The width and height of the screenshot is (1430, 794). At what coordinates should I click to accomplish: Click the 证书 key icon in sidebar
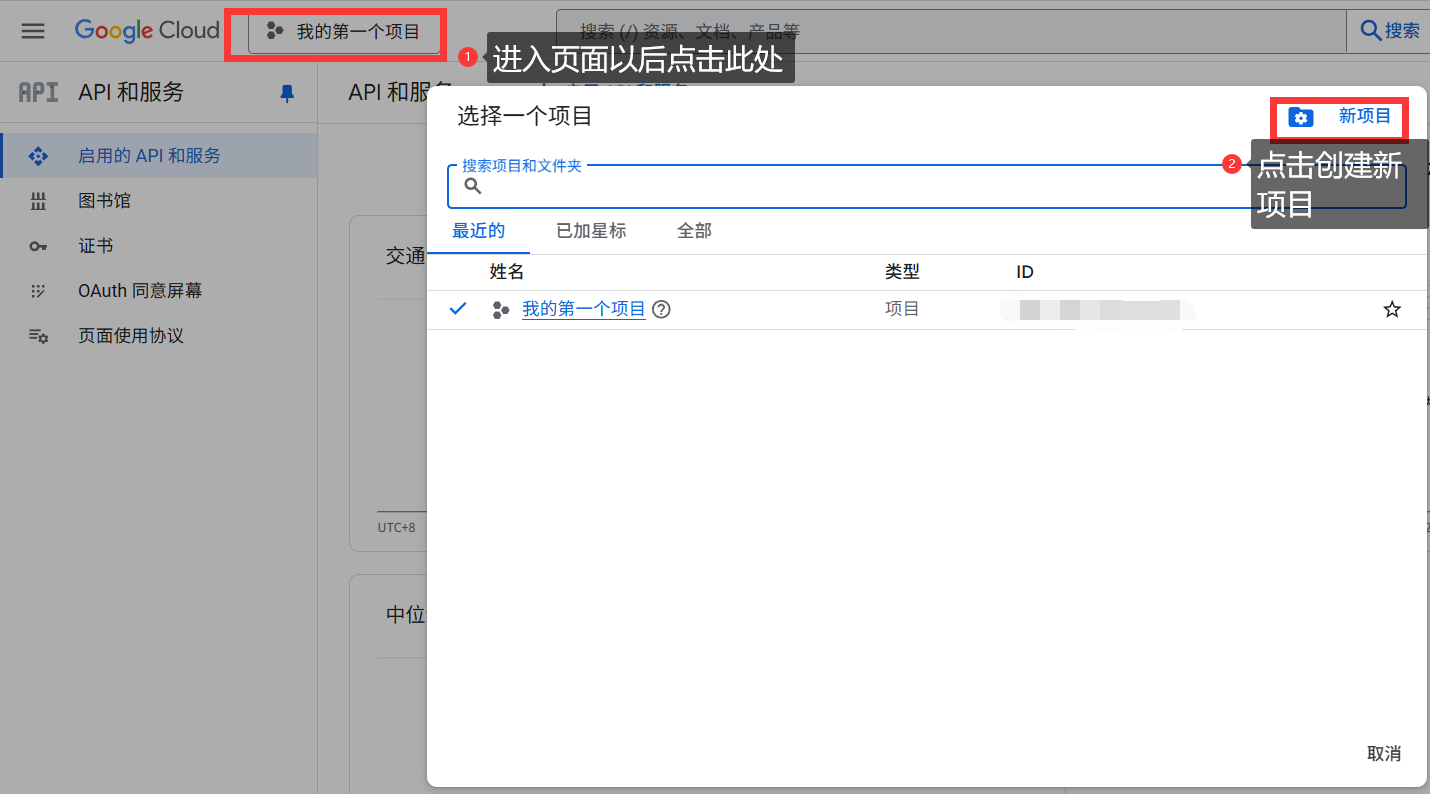38,246
